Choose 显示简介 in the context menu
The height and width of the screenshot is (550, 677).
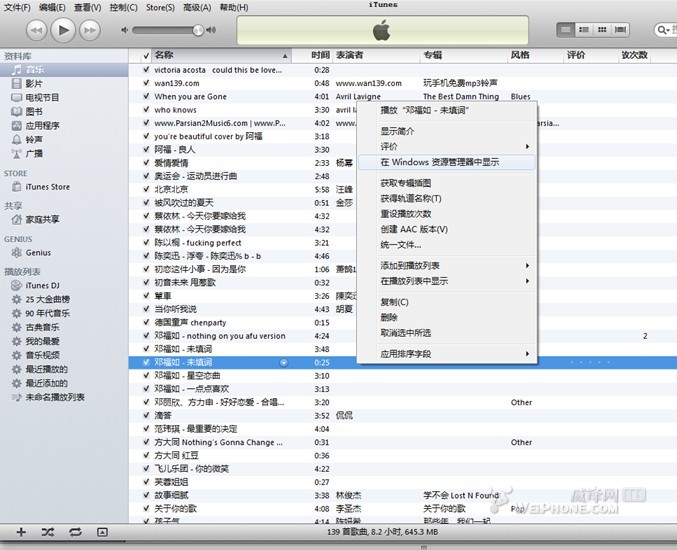coord(447,131)
